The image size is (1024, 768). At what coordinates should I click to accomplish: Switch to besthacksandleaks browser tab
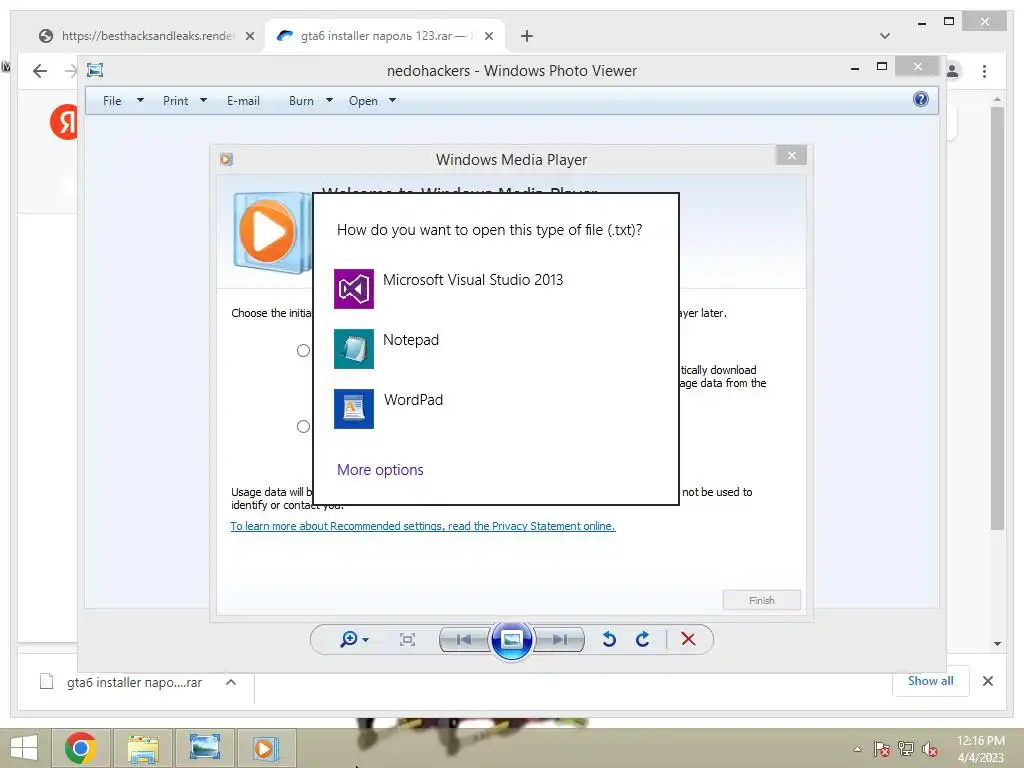(148, 36)
